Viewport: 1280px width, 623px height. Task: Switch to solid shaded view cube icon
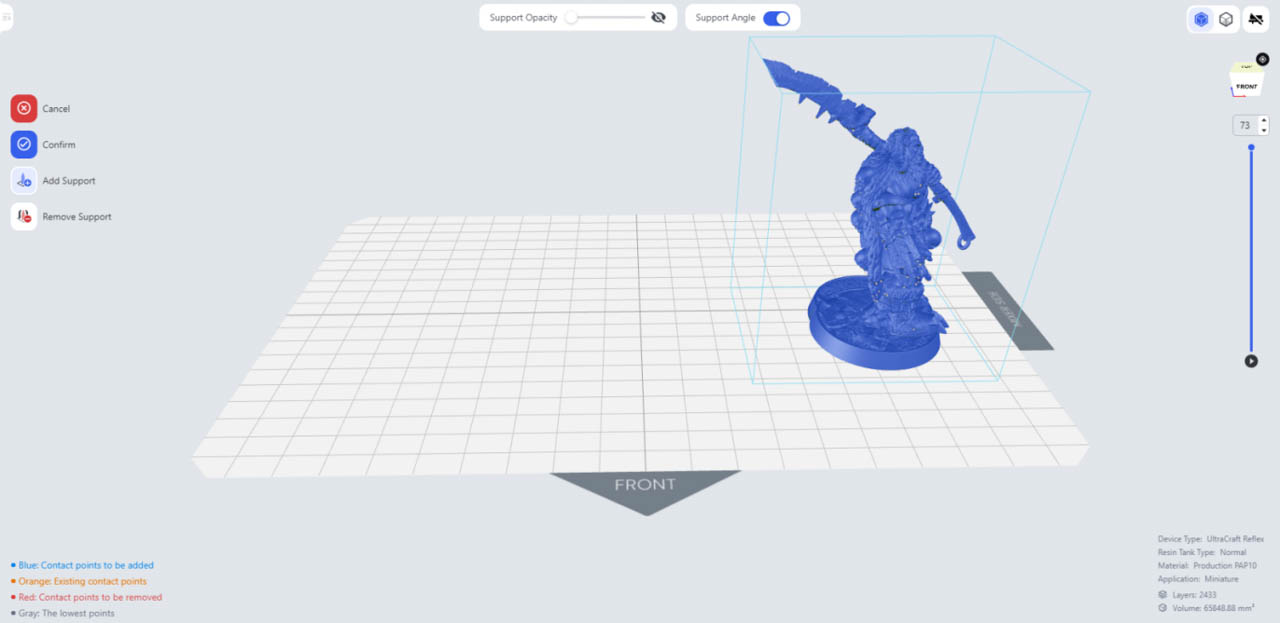click(x=1201, y=19)
